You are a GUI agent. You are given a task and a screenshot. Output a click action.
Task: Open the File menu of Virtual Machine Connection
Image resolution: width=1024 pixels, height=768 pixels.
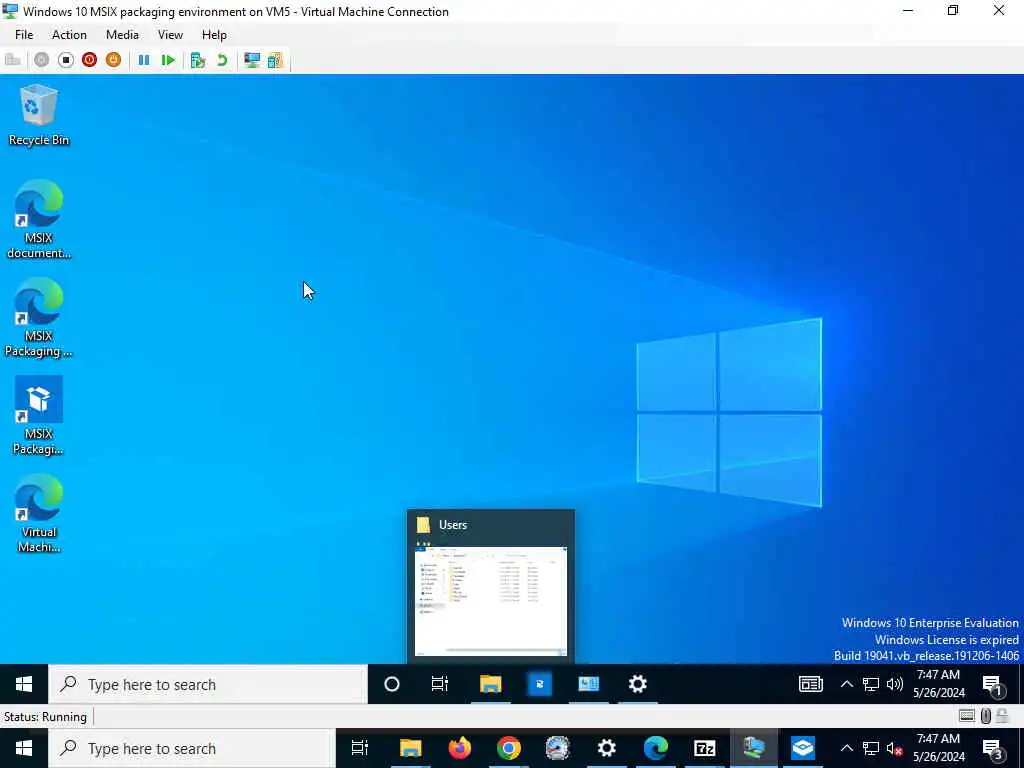tap(24, 35)
